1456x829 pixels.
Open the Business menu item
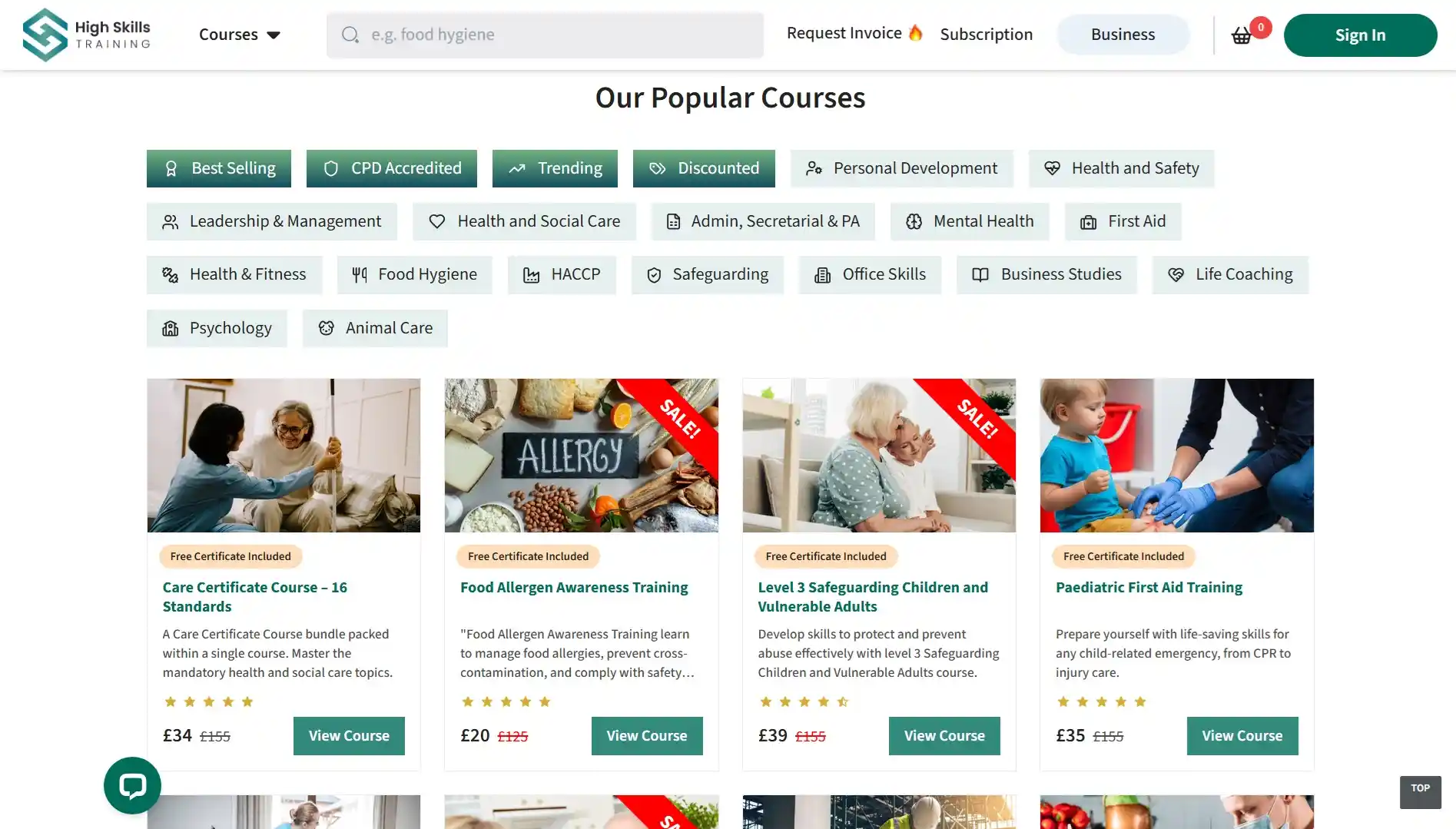coord(1123,35)
